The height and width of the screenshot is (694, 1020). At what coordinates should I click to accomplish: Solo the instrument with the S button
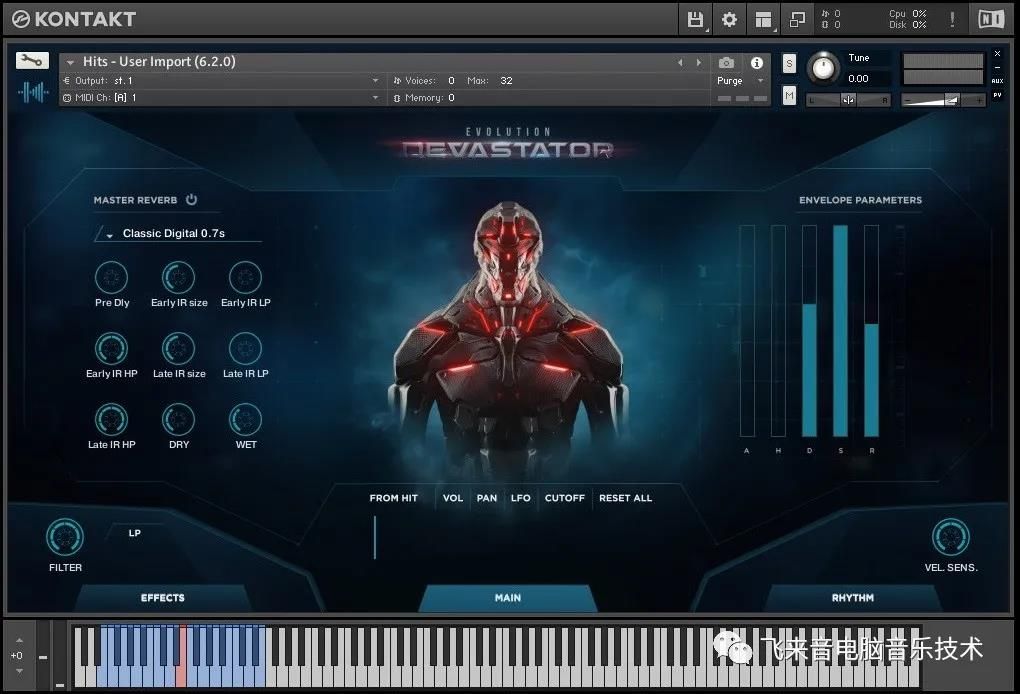789,63
